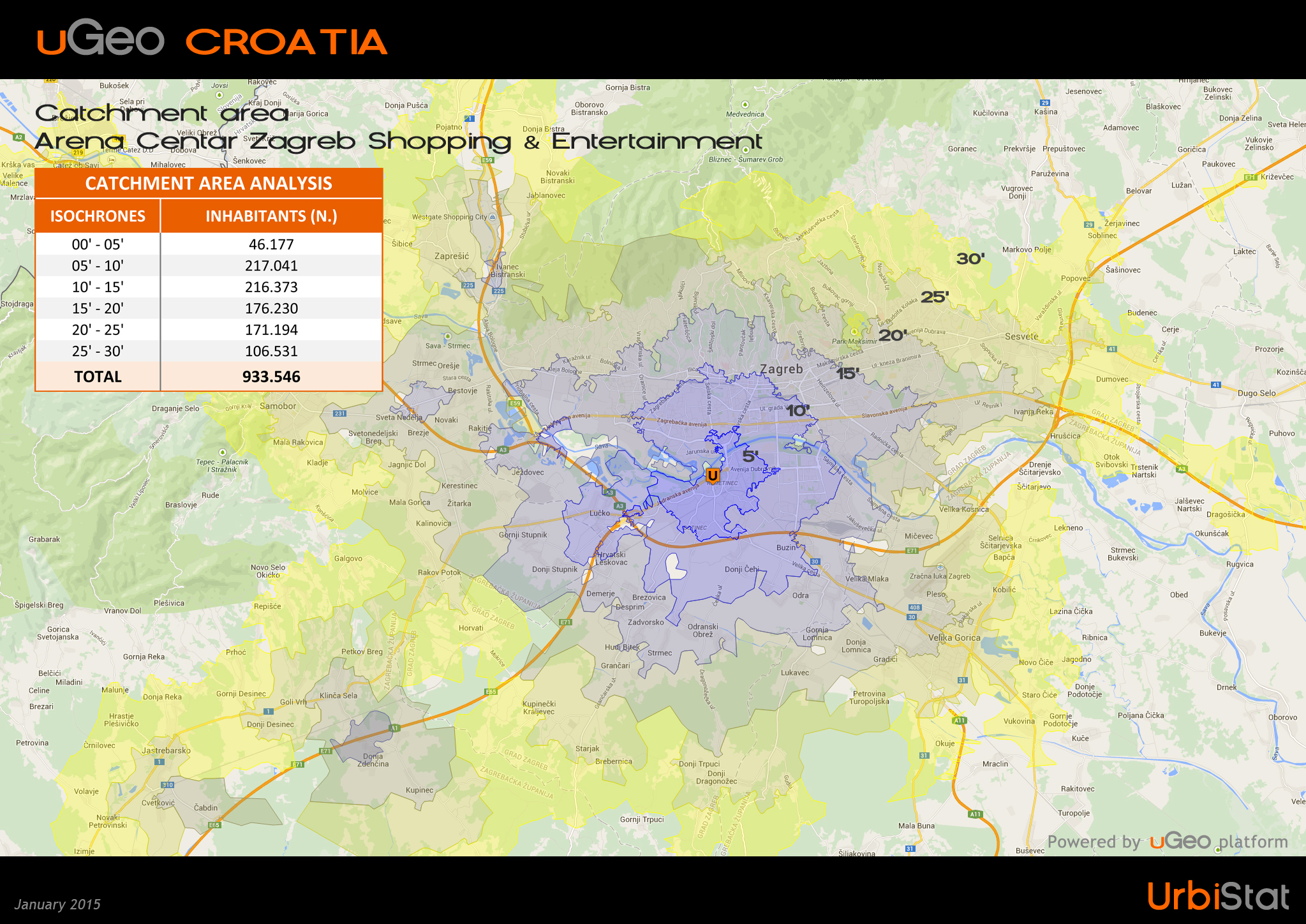
Task: Click the Lučko label
Action: tap(600, 513)
